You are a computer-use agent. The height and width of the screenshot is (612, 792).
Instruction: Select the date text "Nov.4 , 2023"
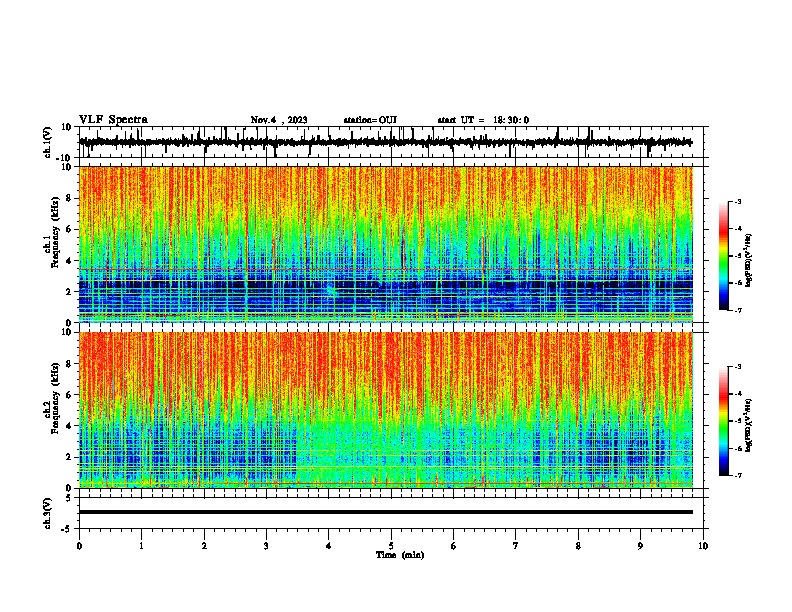click(x=279, y=120)
